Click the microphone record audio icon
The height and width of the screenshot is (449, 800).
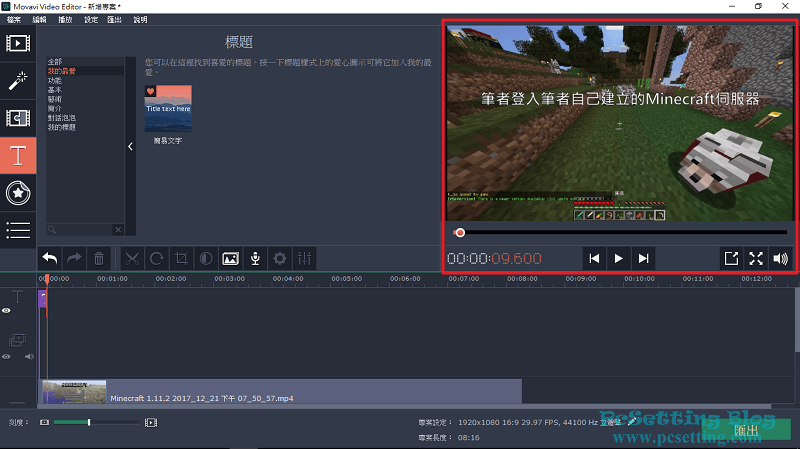[x=255, y=258]
